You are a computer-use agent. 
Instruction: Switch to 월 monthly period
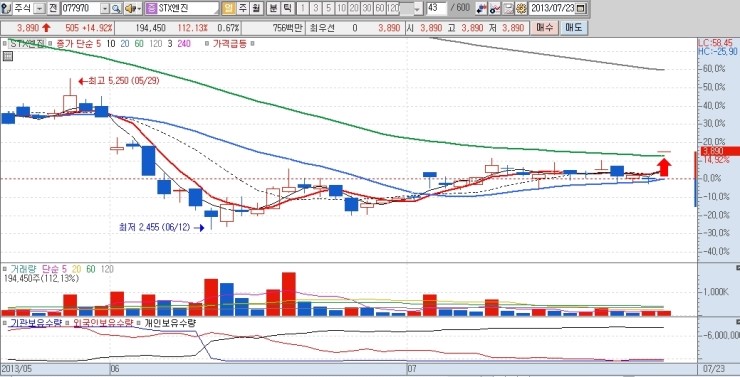256,8
